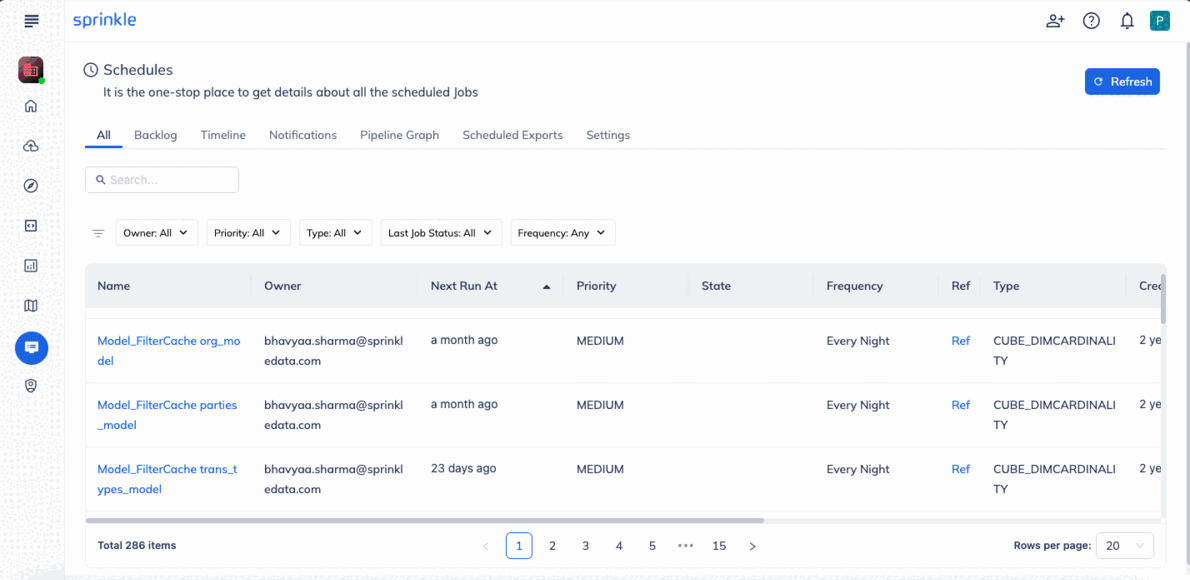Open the help question mark icon
The width and height of the screenshot is (1190, 580).
coord(1091,21)
